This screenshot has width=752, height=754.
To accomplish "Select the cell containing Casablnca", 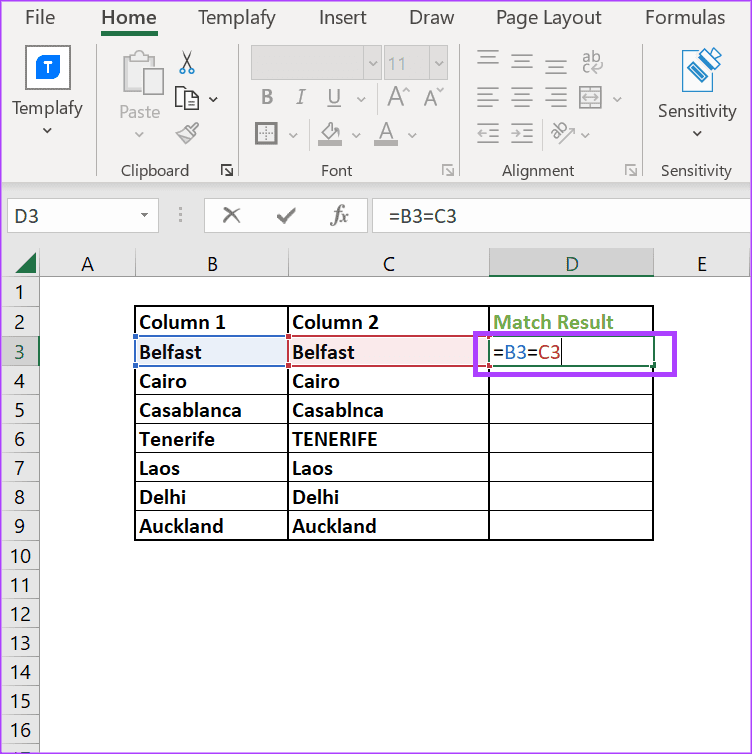I will 389,410.
